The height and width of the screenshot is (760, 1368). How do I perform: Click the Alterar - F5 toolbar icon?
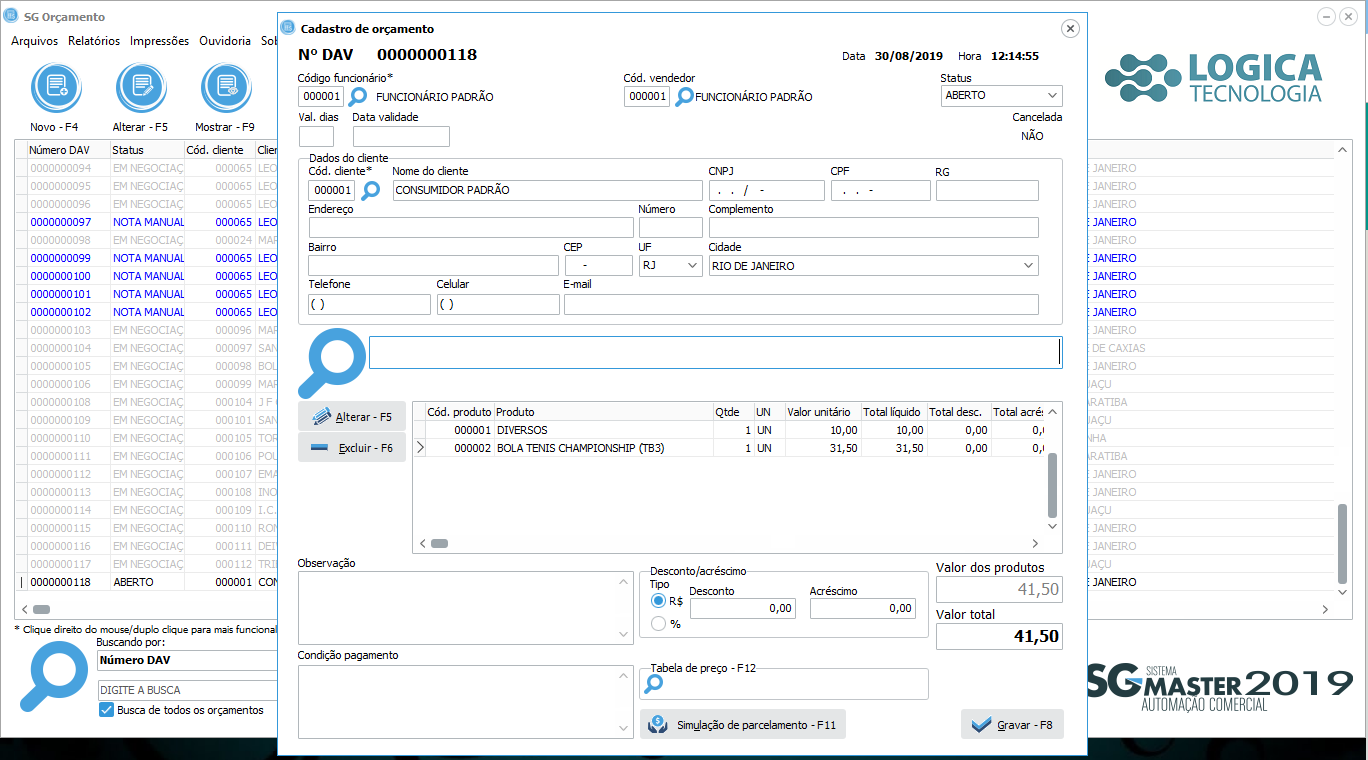point(141,87)
